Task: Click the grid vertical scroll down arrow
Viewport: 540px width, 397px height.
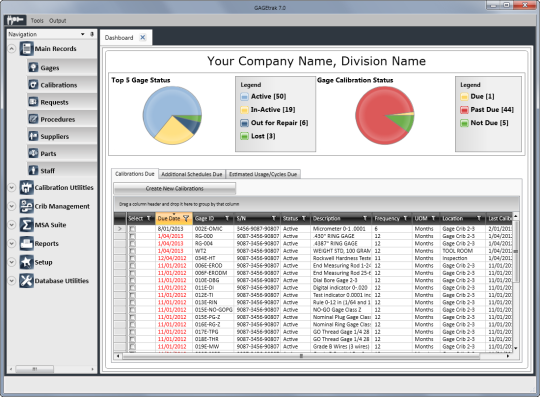Action: tap(516, 348)
